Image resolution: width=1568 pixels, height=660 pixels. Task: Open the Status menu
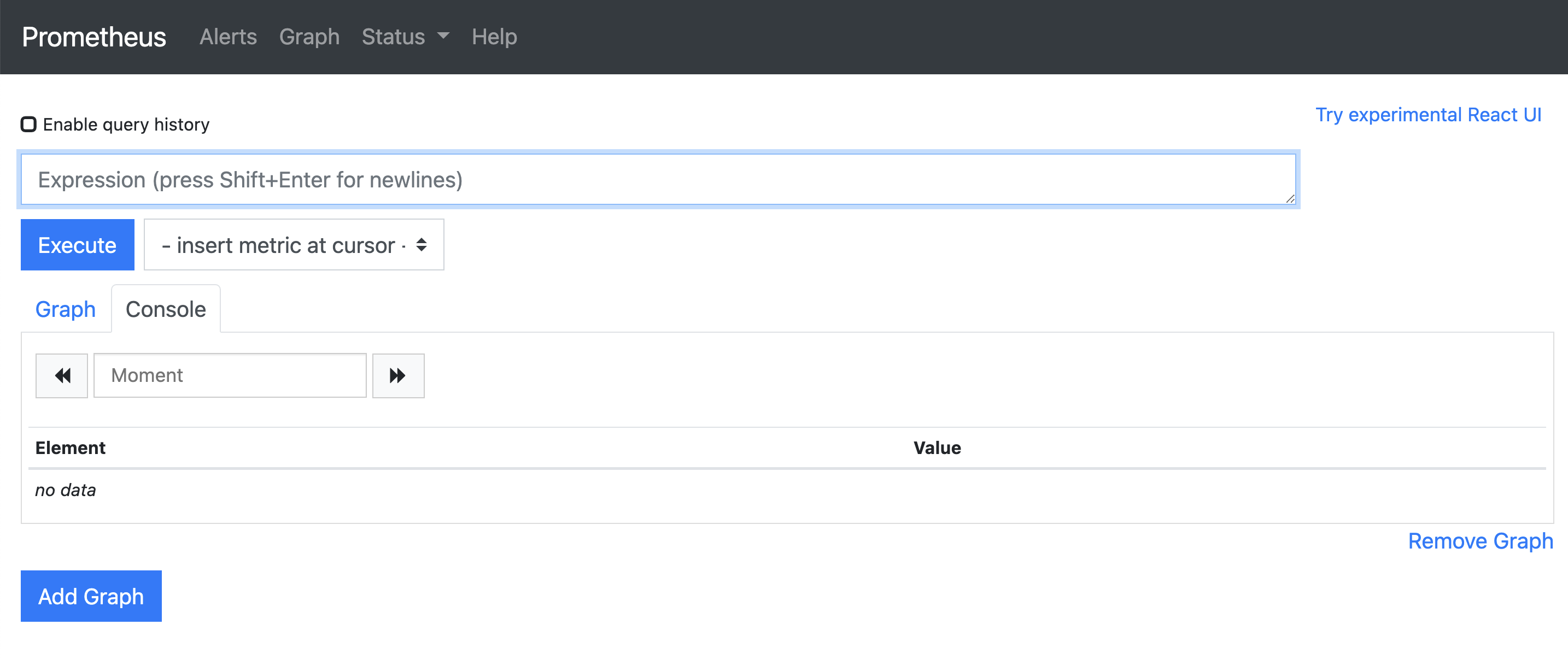pos(394,37)
